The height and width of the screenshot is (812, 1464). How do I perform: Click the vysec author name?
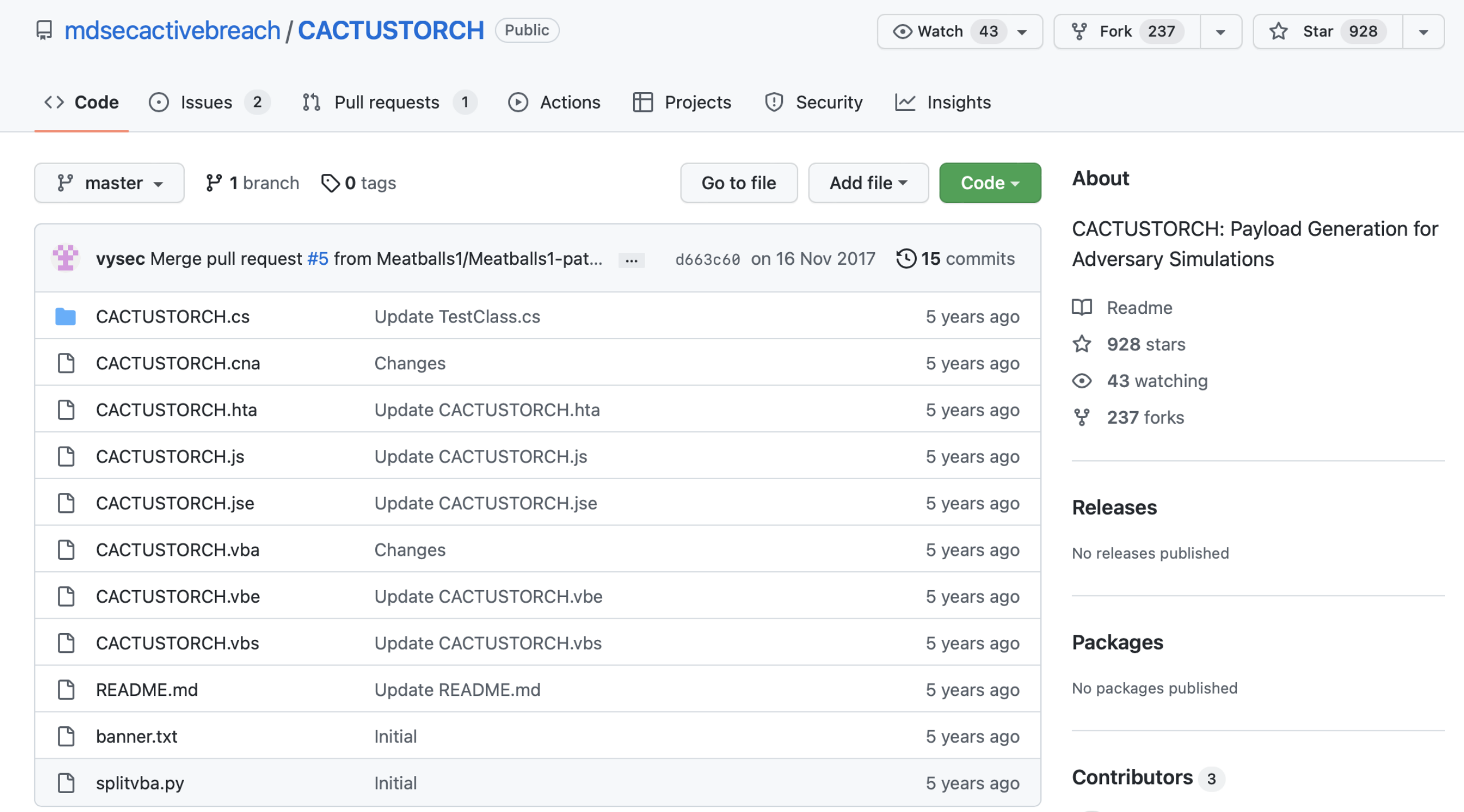click(120, 258)
